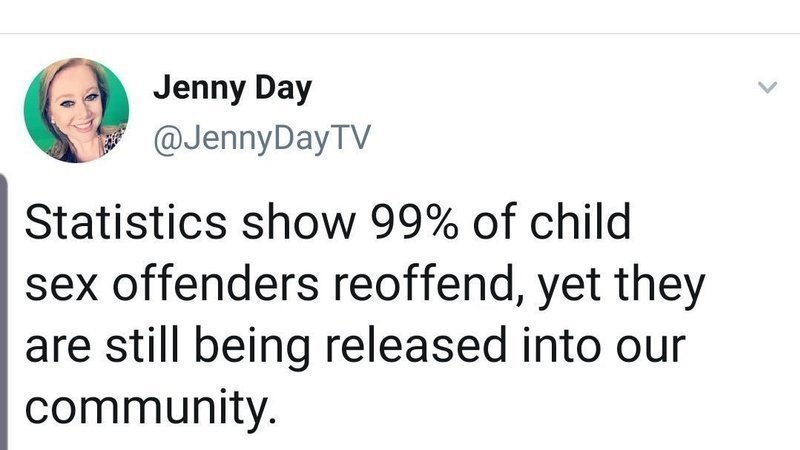Click the word 'Jenny' in the display name
Screen dimensions: 800x450
[199, 90]
